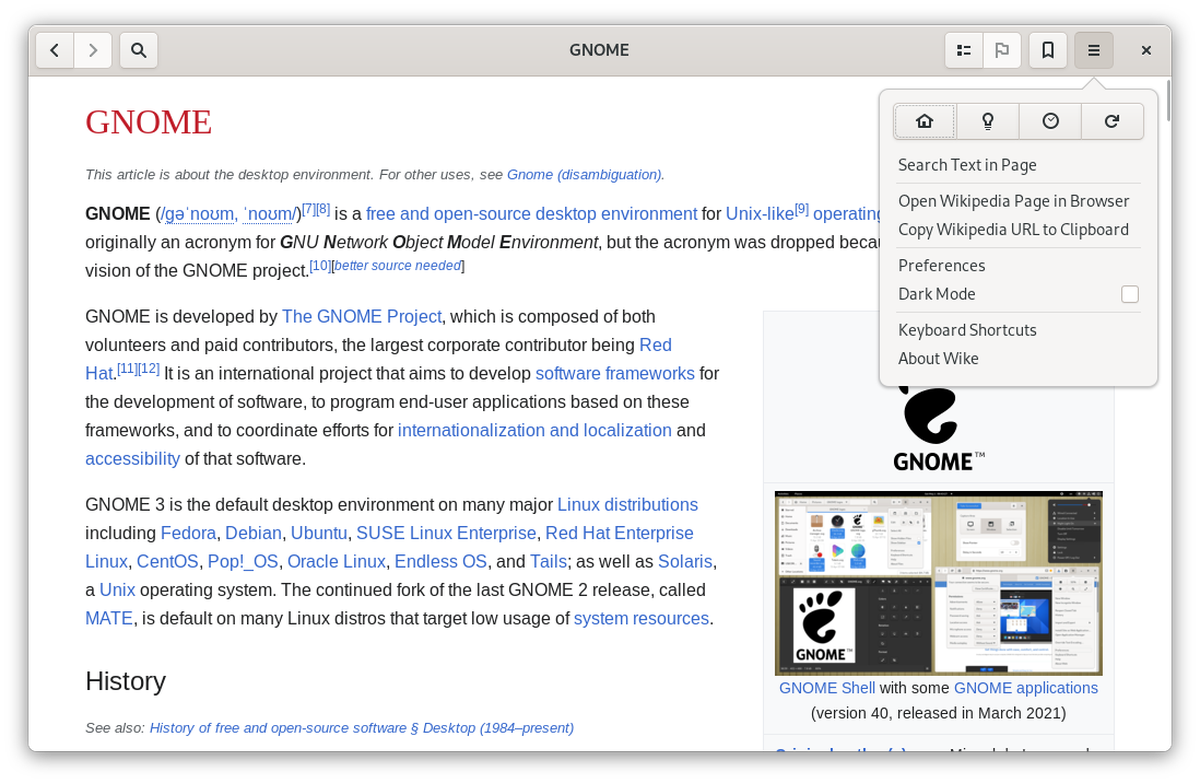
Task: Open the article search magnifier
Action: click(x=139, y=50)
